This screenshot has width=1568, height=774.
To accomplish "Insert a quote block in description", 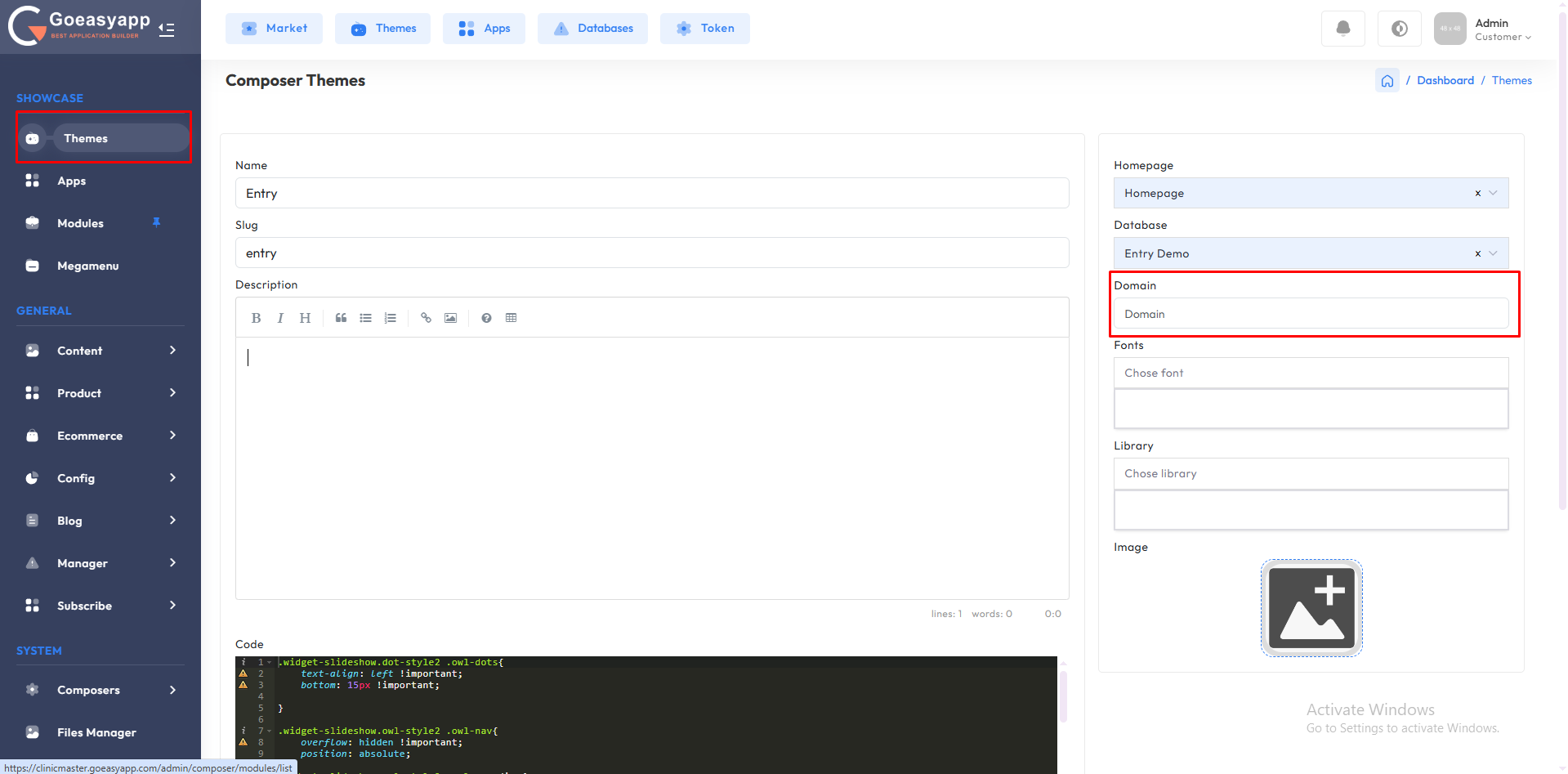I will 341,318.
